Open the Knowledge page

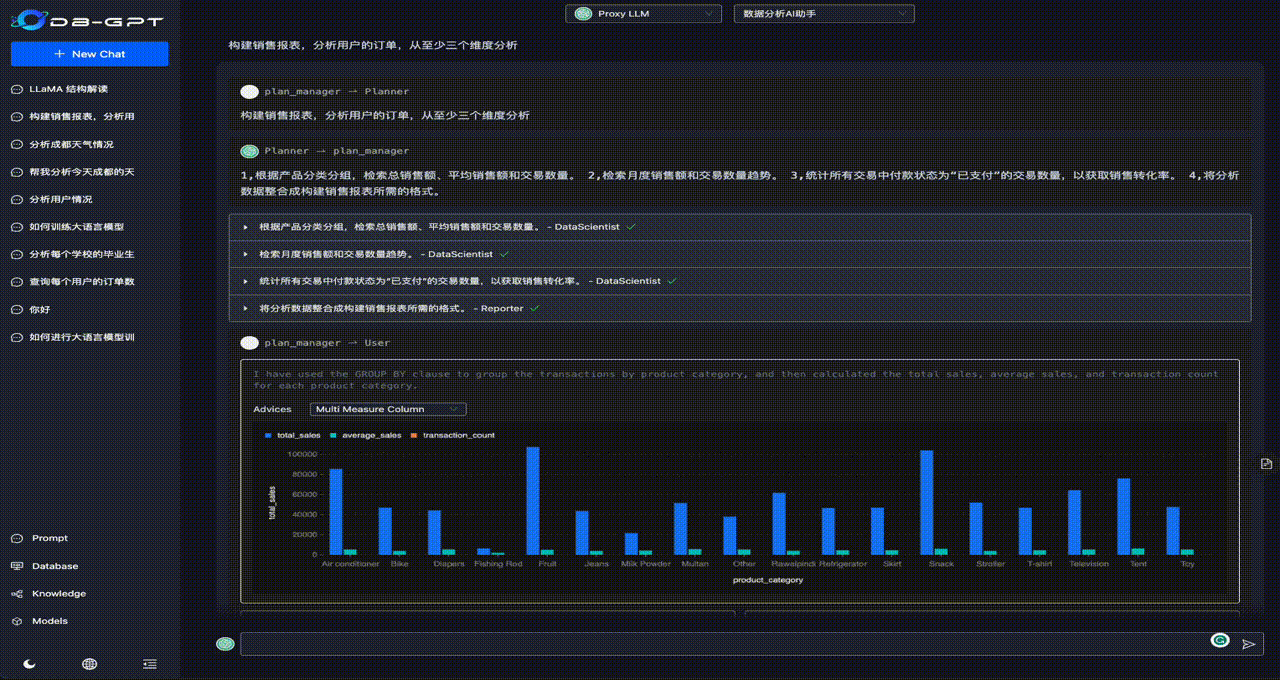pos(58,593)
